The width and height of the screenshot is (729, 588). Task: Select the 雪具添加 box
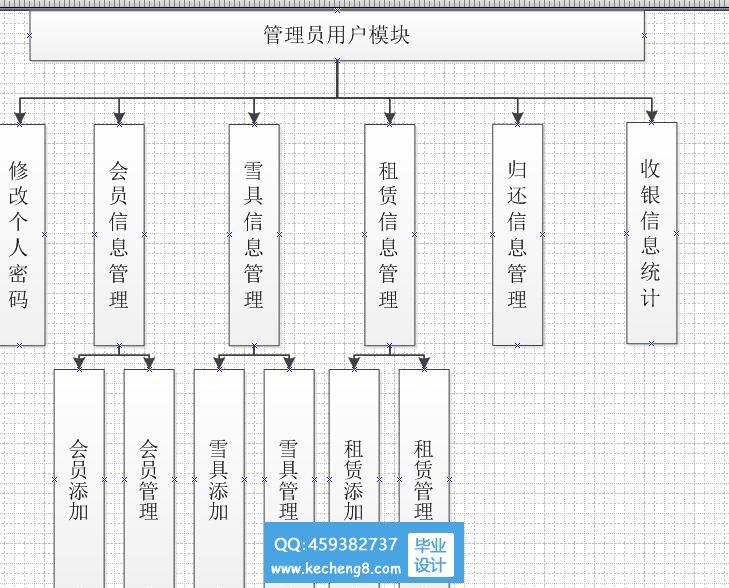click(219, 479)
